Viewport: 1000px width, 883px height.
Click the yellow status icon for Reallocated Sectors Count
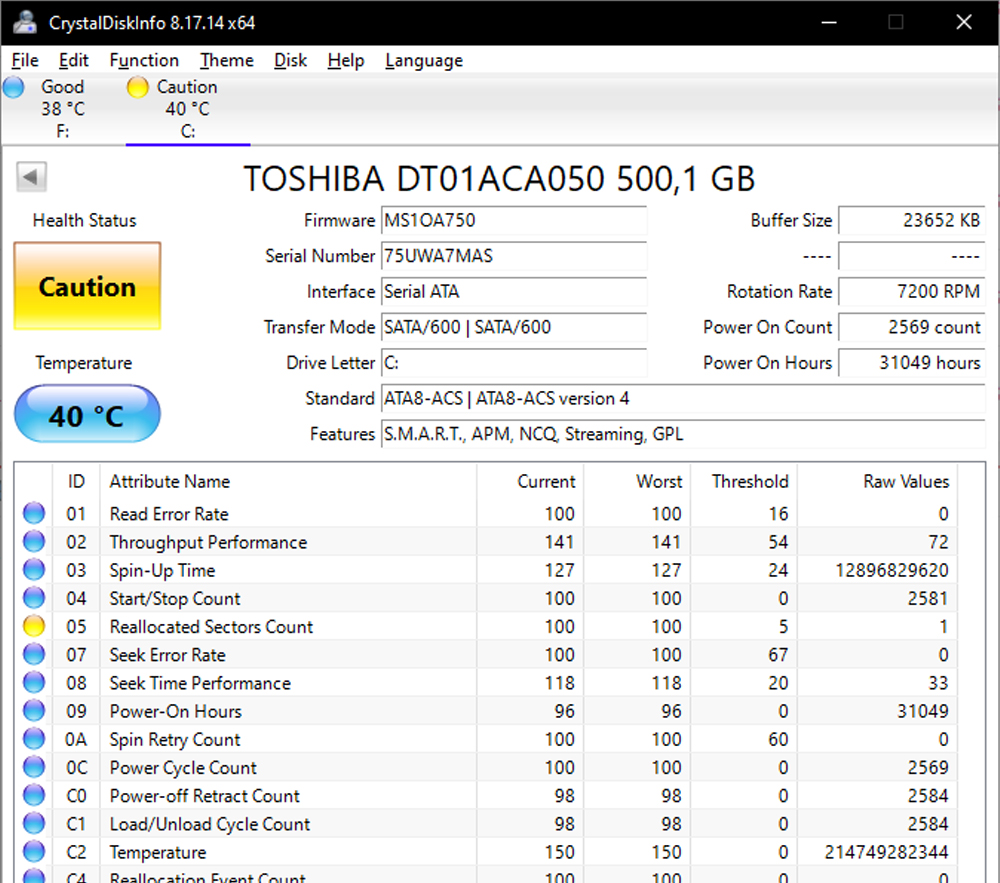coord(34,627)
